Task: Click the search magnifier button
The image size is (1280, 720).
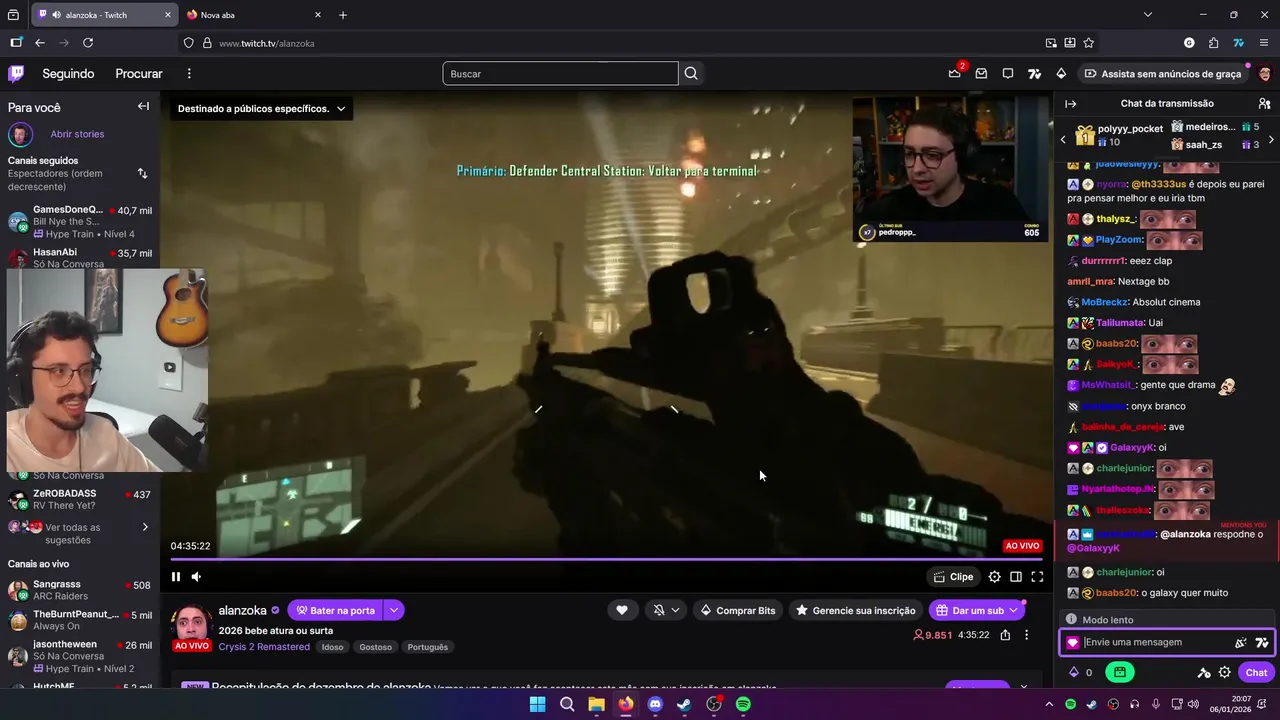Action: [x=691, y=73]
